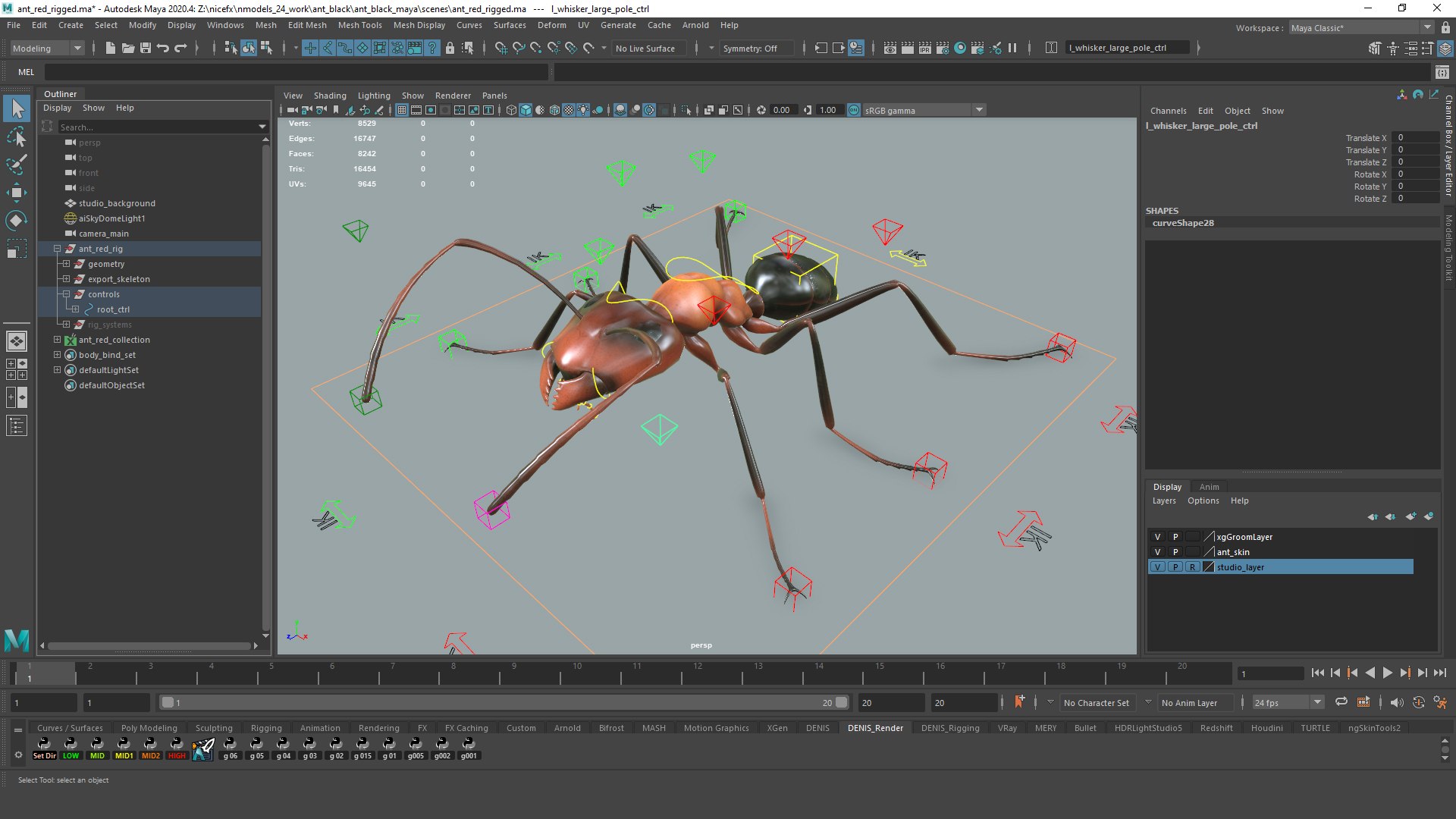Open the Deform menu
Image resolution: width=1456 pixels, height=819 pixels.
click(x=551, y=25)
